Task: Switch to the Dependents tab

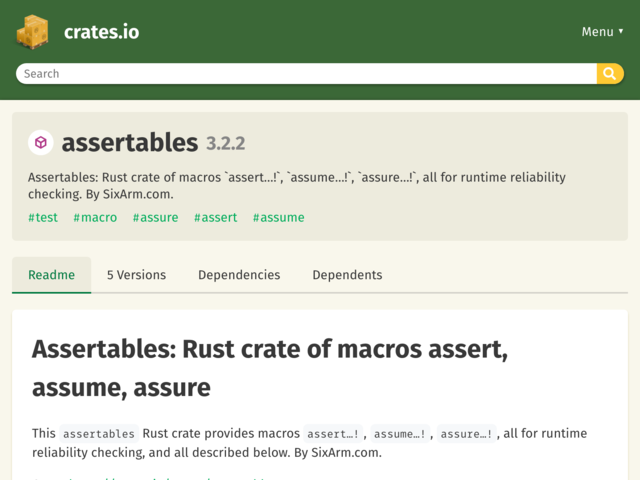Action: click(x=347, y=275)
